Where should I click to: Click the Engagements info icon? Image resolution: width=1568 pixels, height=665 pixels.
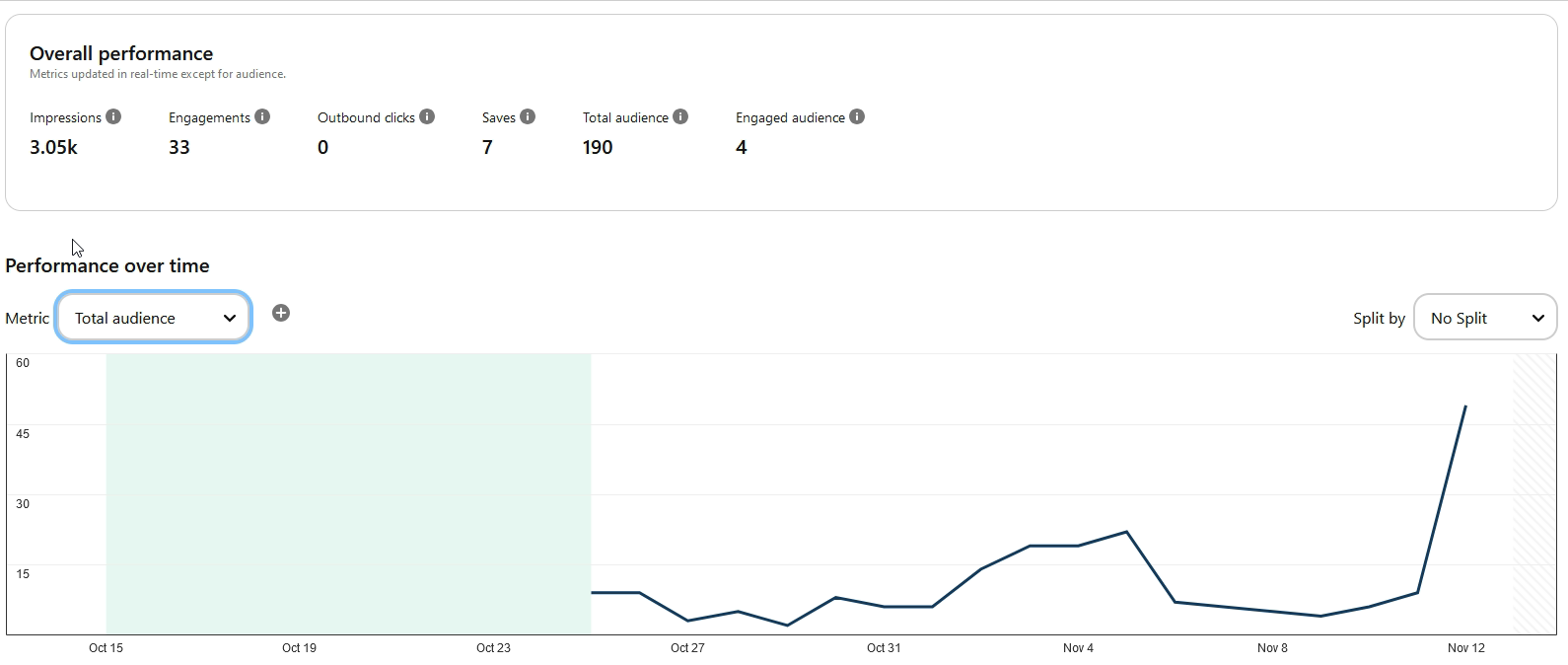262,116
